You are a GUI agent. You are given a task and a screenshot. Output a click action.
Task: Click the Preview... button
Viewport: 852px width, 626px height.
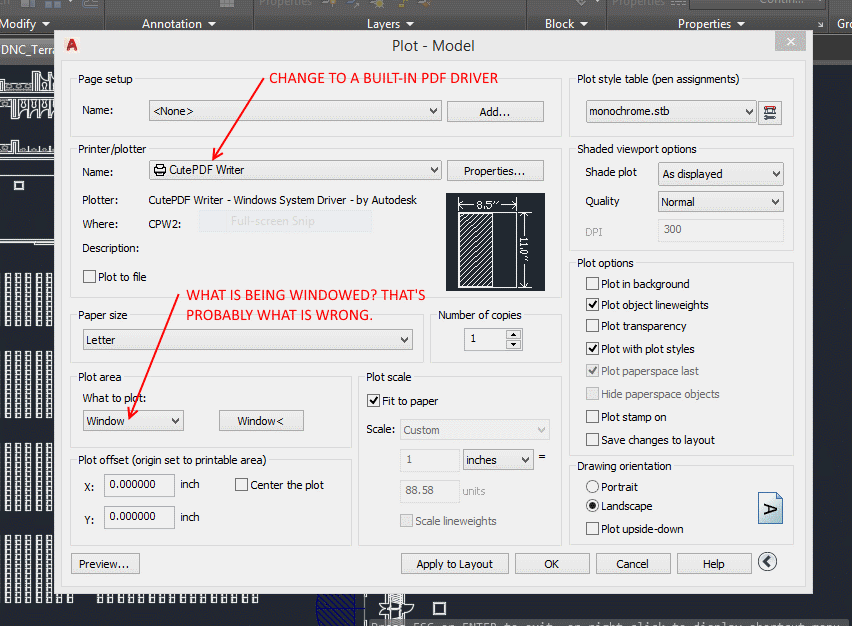105,564
